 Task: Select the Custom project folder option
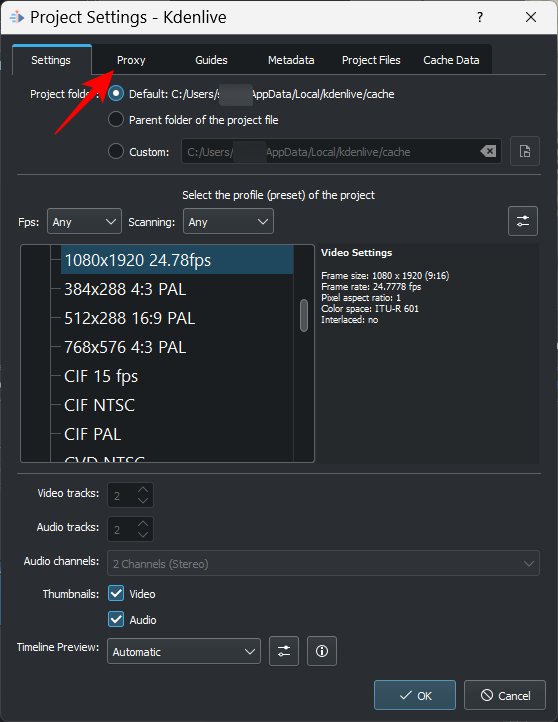pos(116,151)
